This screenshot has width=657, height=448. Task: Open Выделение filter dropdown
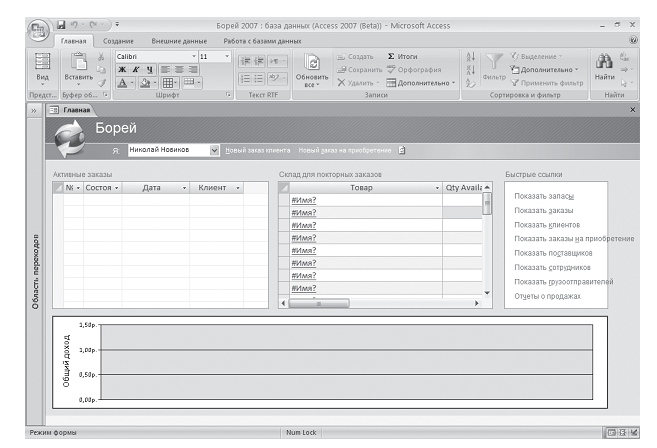(536, 57)
